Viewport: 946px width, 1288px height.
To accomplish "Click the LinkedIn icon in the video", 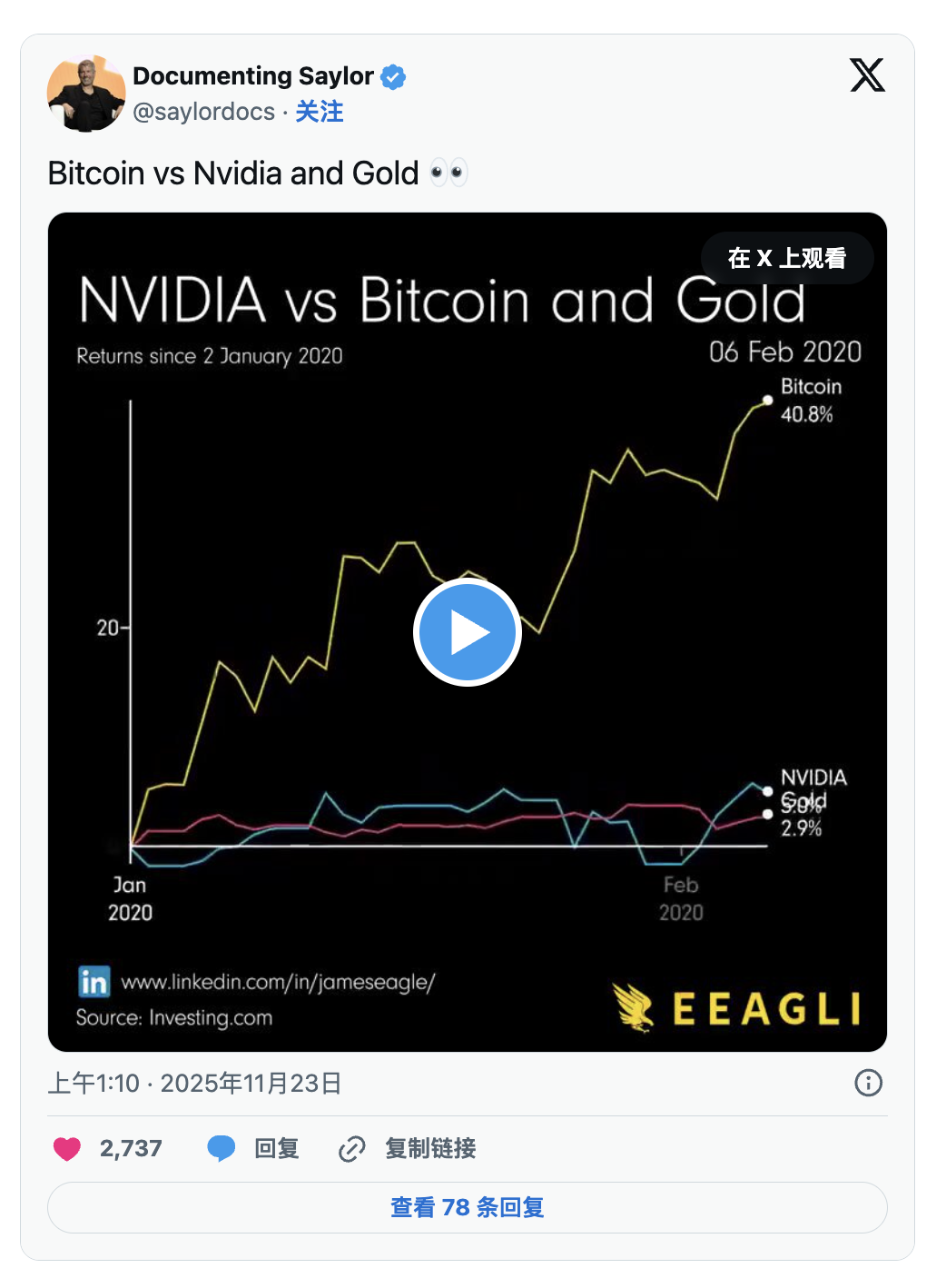I will click(94, 982).
